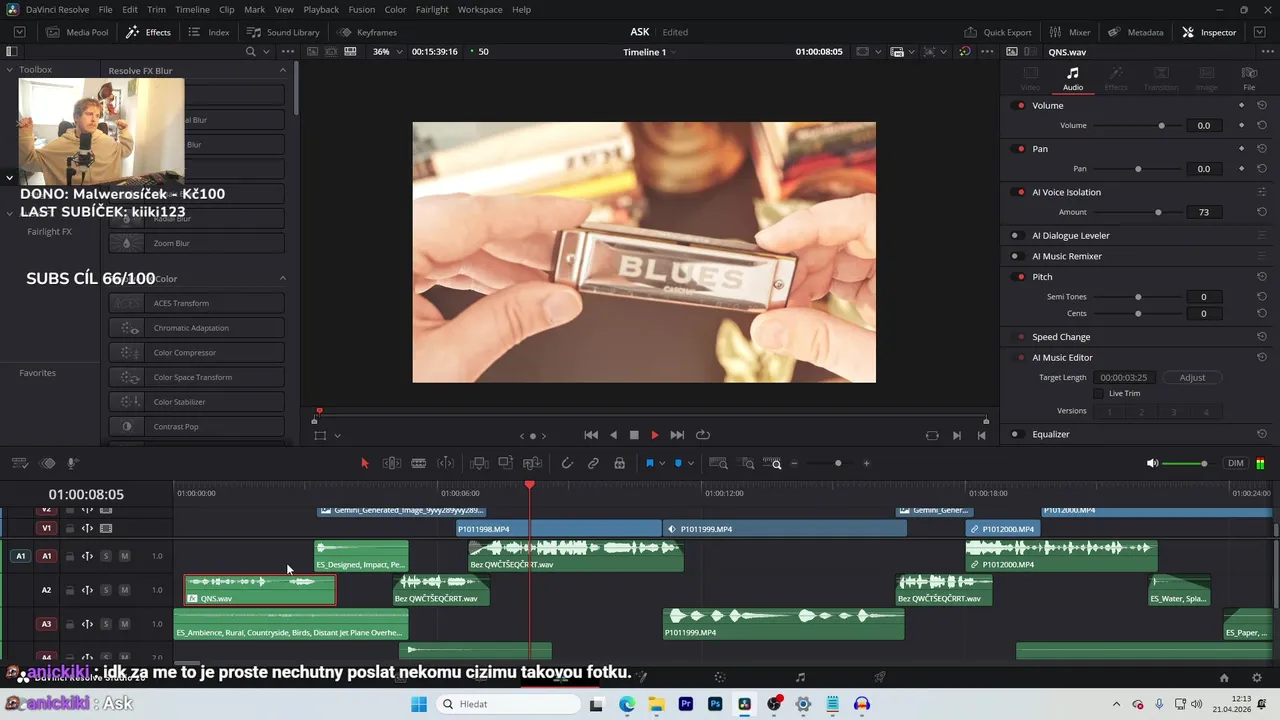Click the Target Length timecode field
The image size is (1280, 720).
[1126, 378]
